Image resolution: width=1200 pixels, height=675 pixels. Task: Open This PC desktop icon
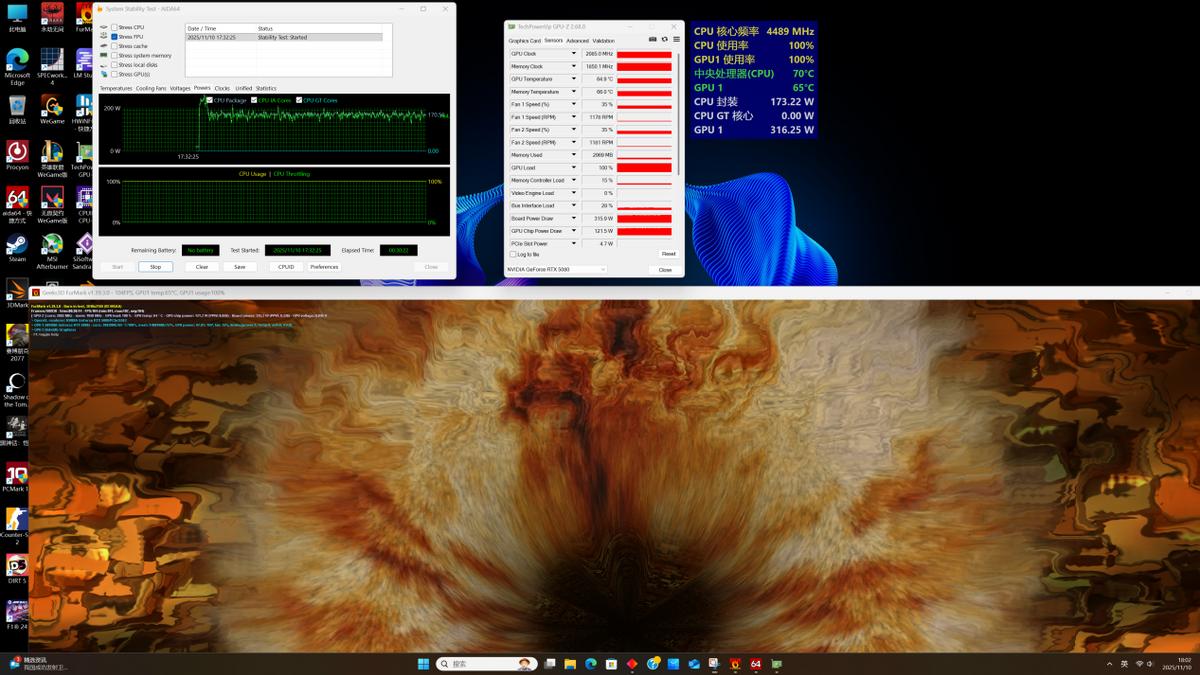point(17,18)
